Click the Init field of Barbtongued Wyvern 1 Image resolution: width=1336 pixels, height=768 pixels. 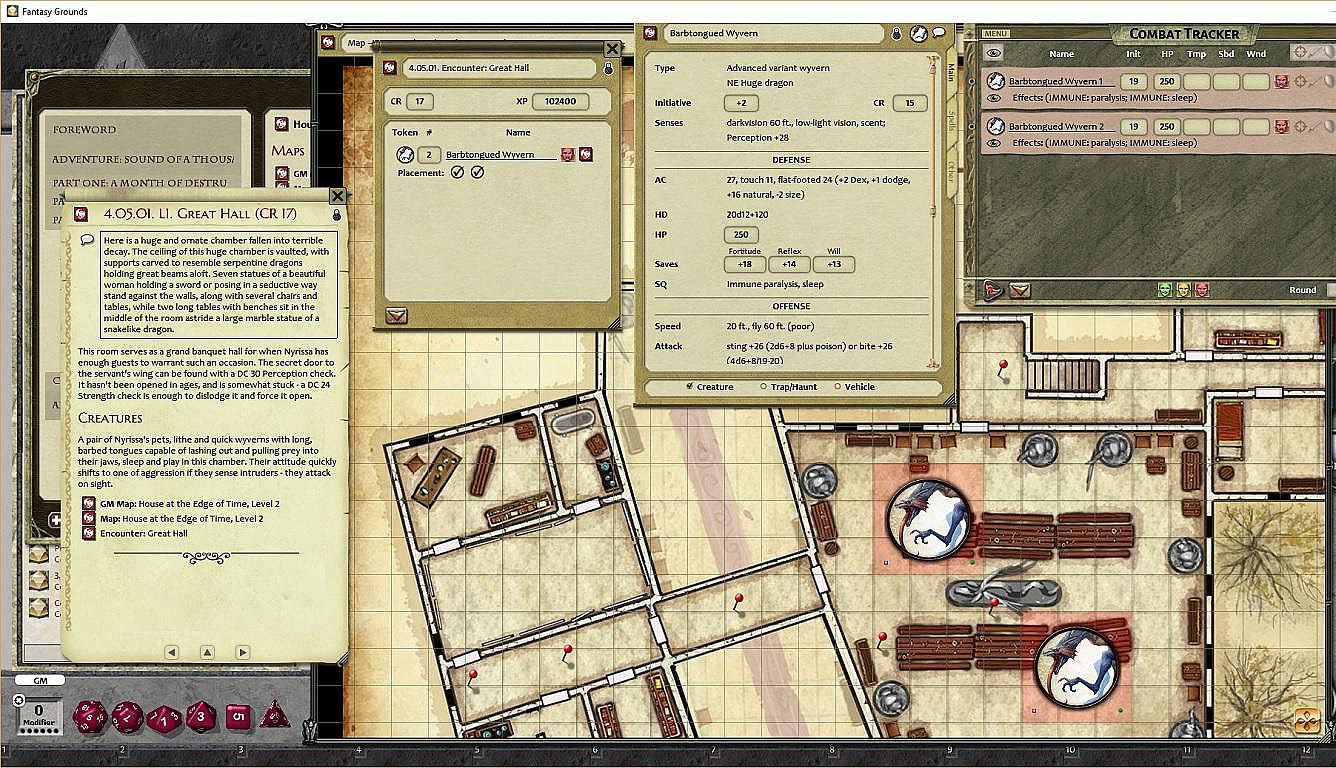coord(1133,81)
